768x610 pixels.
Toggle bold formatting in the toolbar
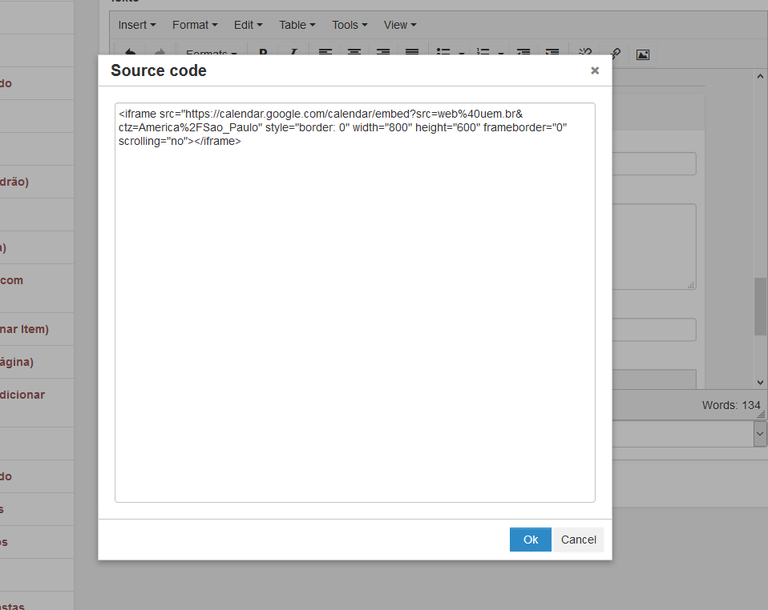click(263, 54)
